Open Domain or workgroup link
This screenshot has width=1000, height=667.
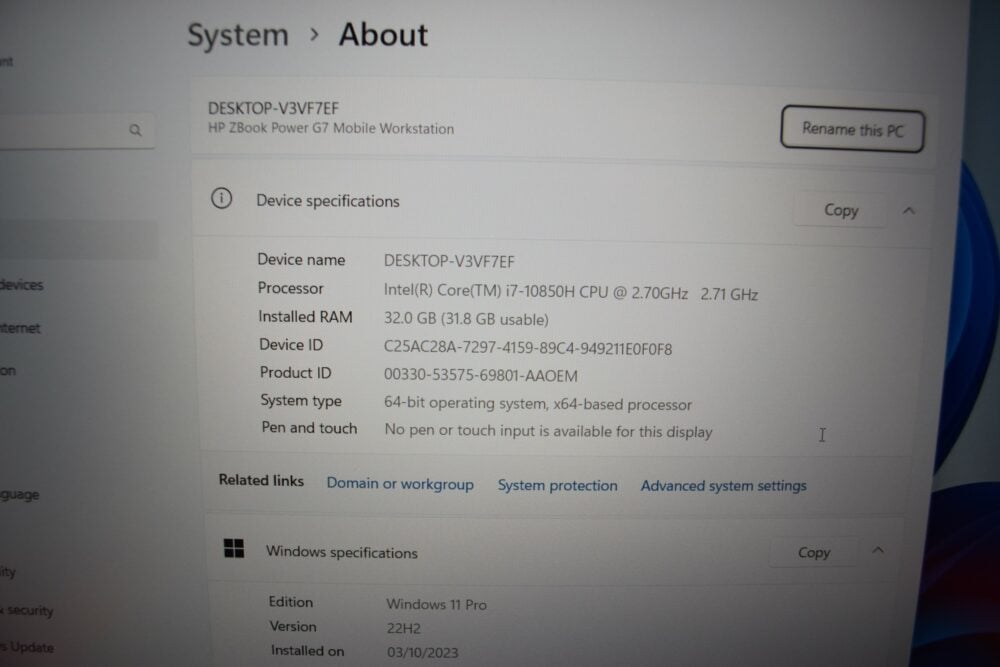click(400, 483)
